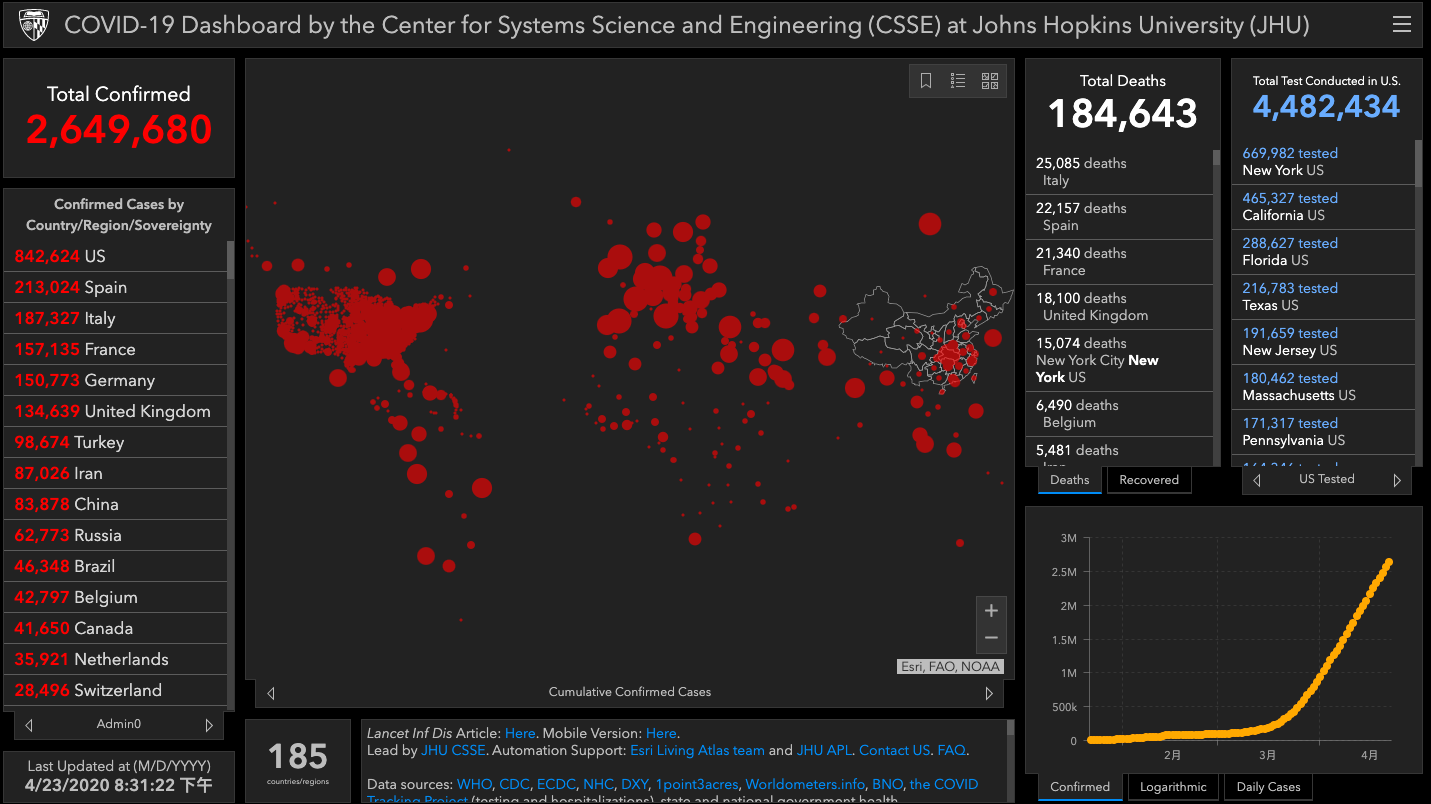Select the Deaths tab

click(x=1069, y=480)
